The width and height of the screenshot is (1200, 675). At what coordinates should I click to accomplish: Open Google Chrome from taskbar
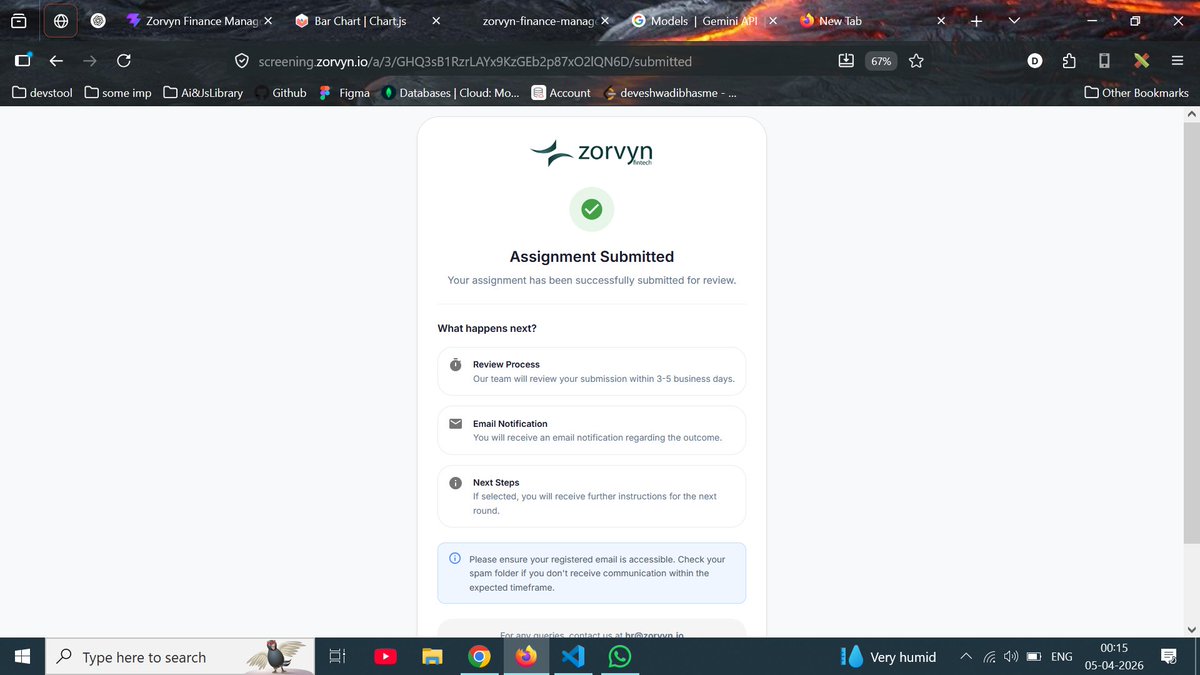point(479,657)
